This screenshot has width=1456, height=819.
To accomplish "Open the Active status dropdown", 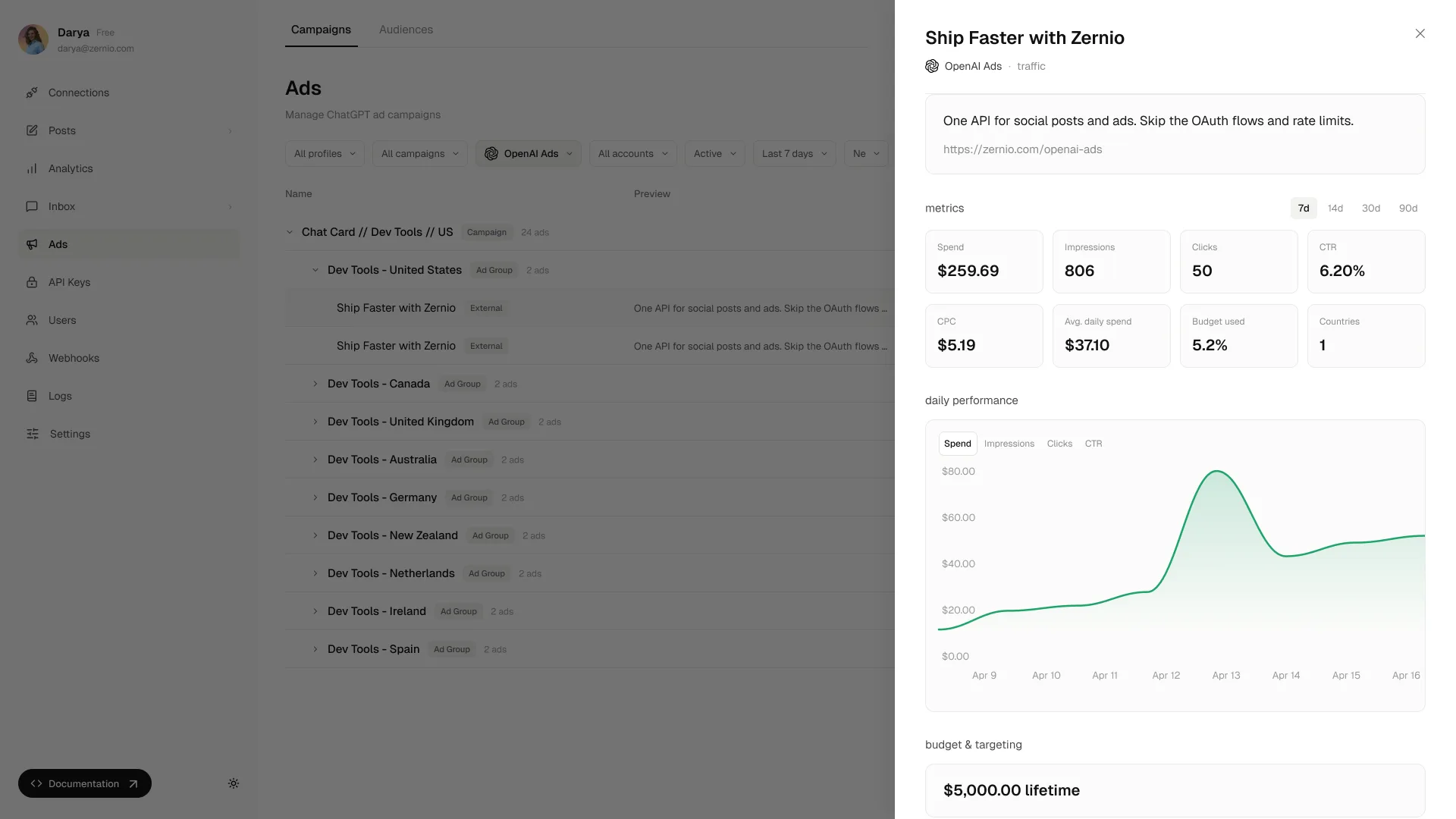I will click(715, 153).
